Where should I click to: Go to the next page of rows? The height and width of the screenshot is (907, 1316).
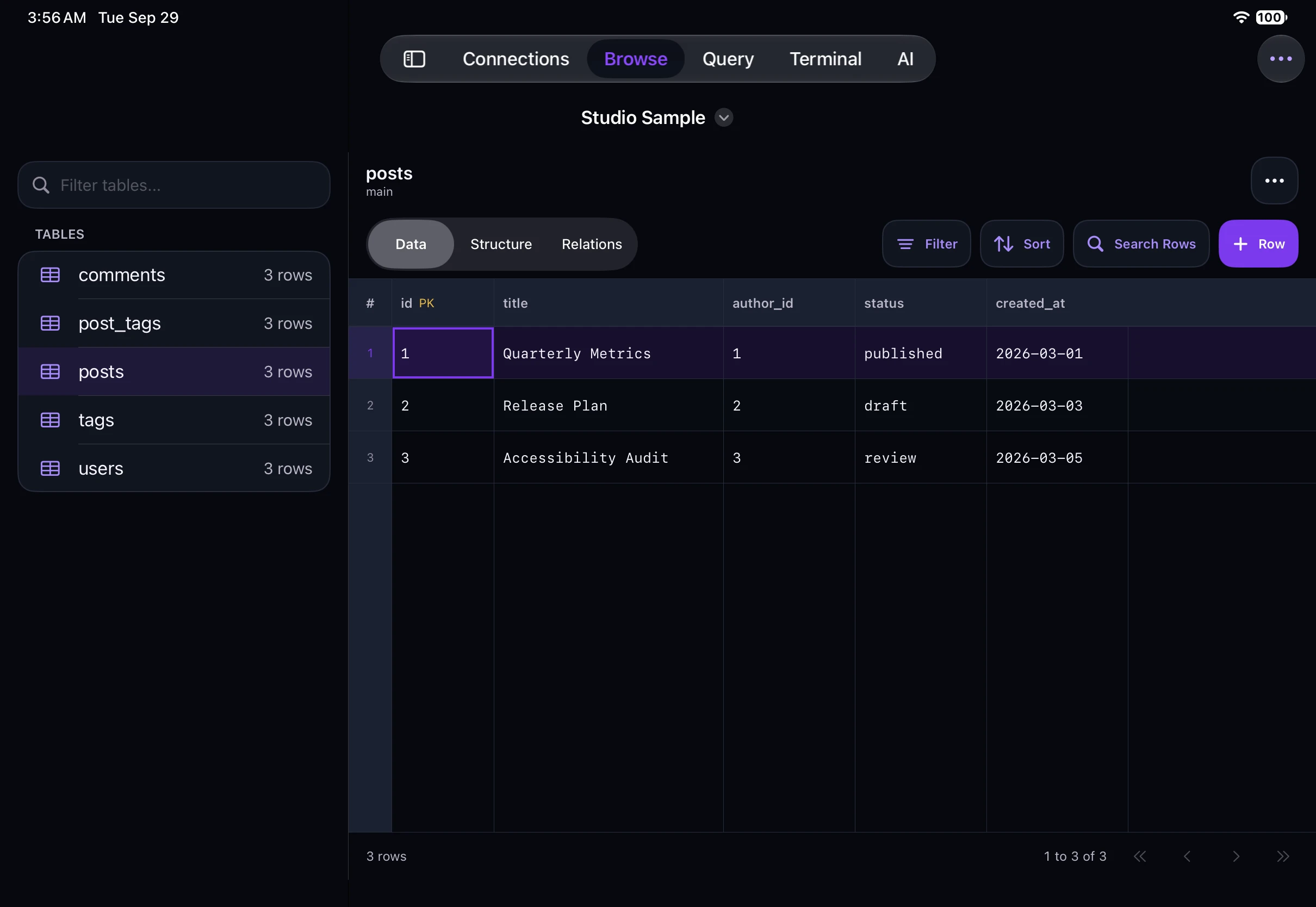[x=1236, y=856]
